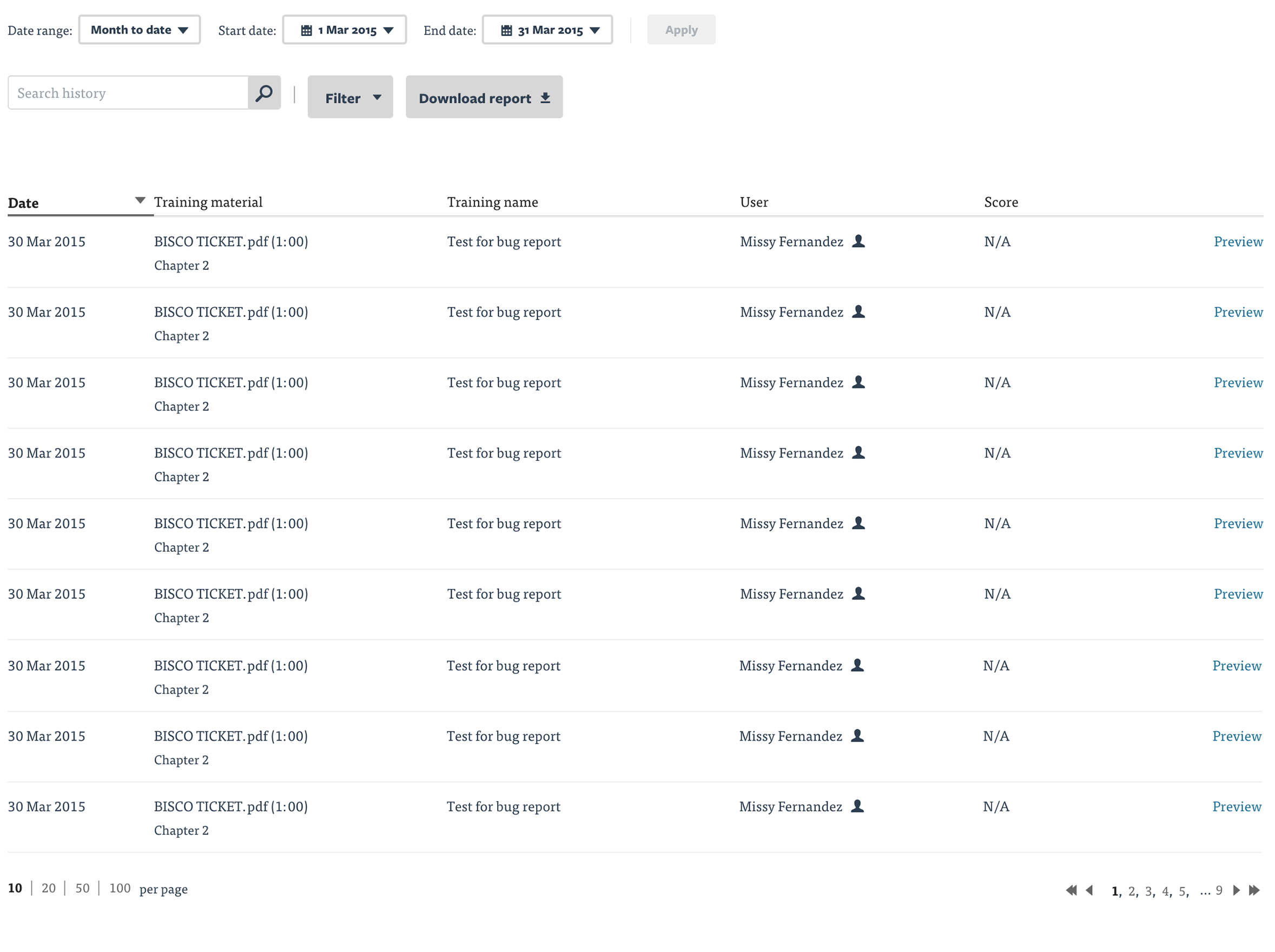The image size is (1275, 952).
Task: Click the Download report button
Action: tap(484, 97)
